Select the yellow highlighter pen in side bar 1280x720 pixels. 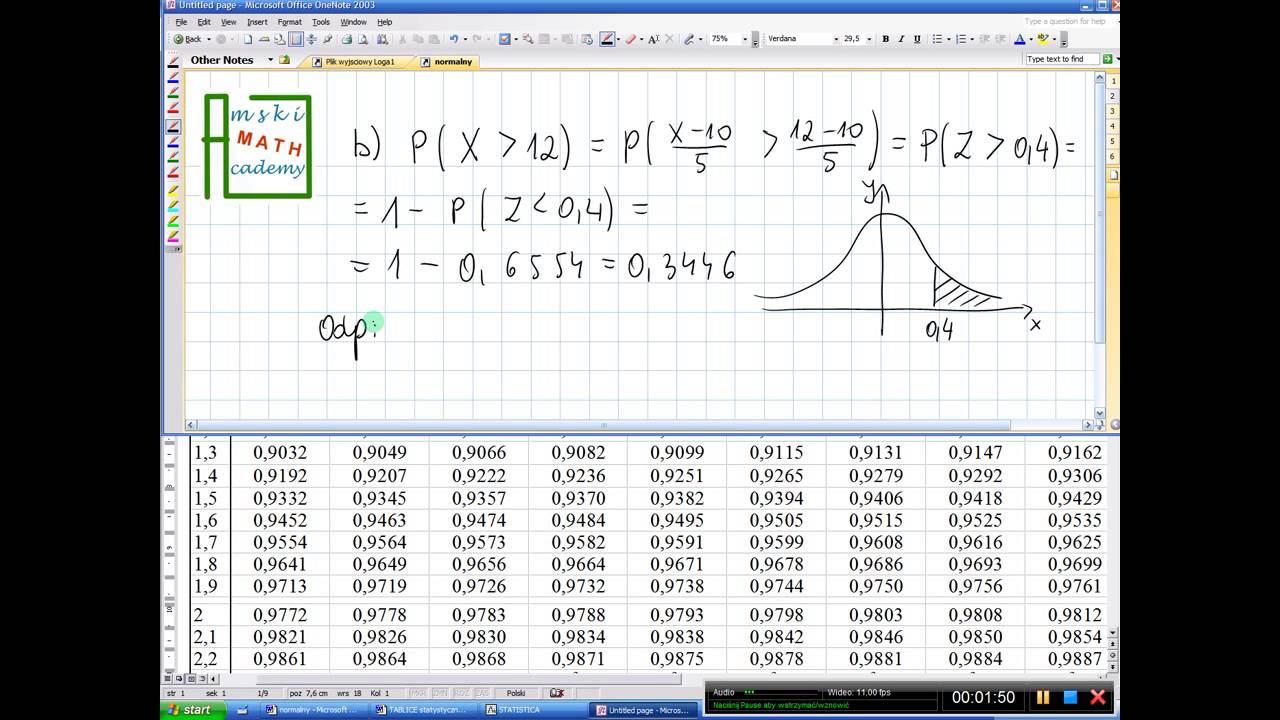pos(173,190)
